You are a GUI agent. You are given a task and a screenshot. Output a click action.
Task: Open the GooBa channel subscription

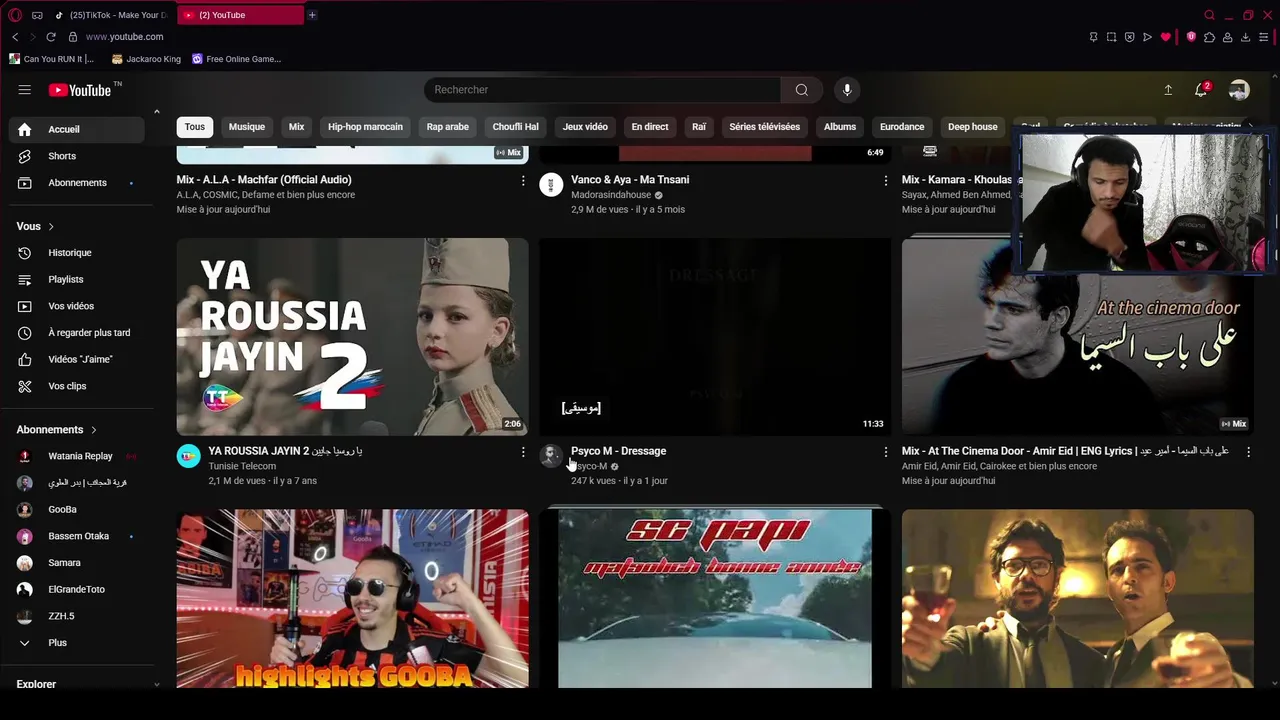click(x=76, y=509)
